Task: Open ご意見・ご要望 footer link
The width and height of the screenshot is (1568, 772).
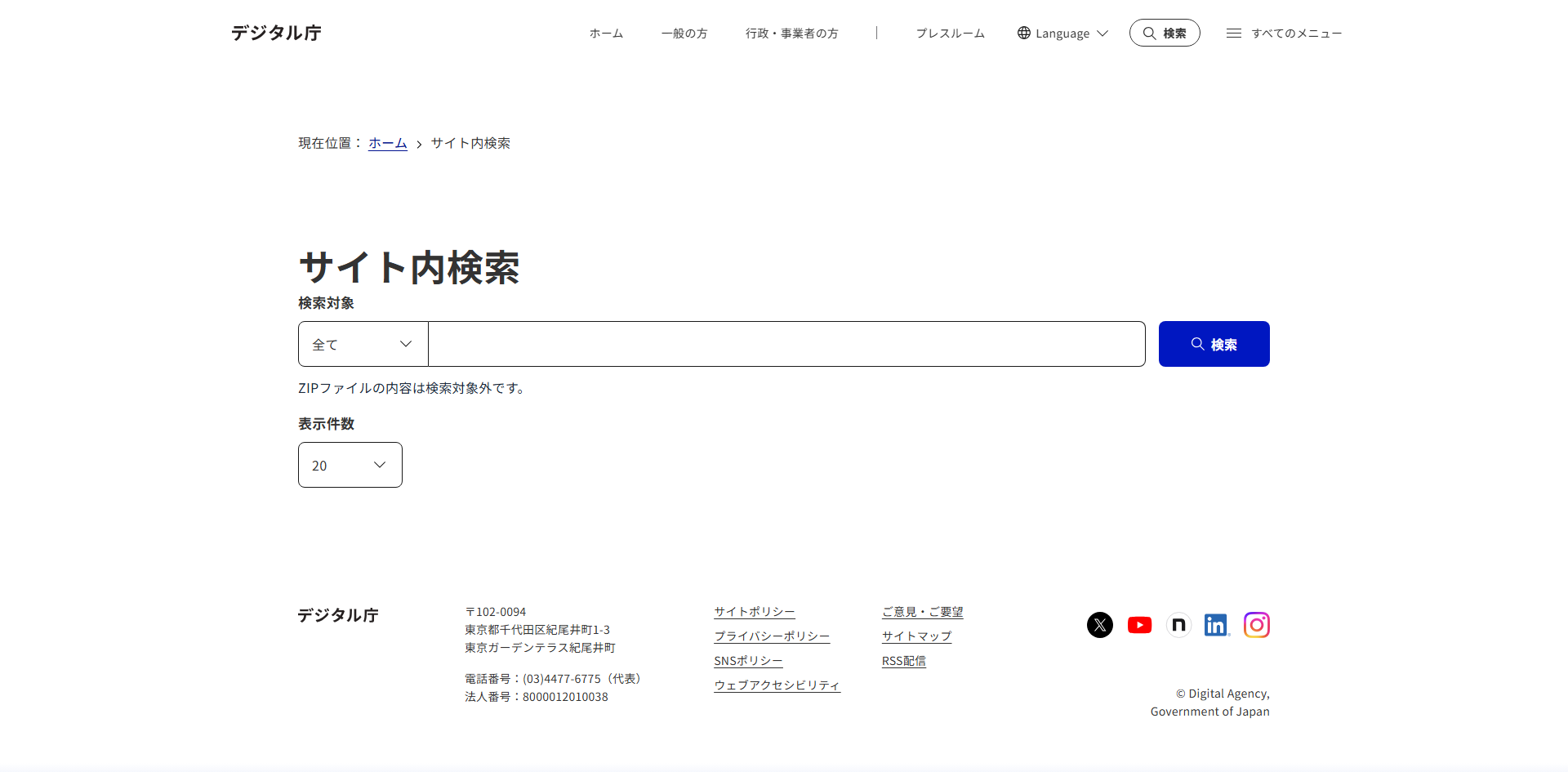Action: (923, 612)
